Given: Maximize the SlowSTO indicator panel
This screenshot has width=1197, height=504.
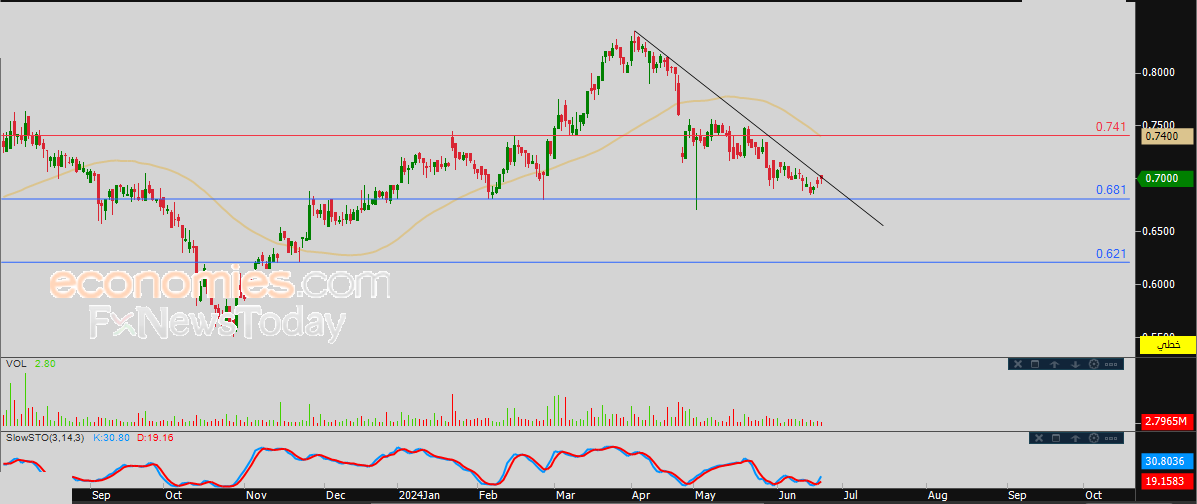Looking at the screenshot, I should [1057, 438].
